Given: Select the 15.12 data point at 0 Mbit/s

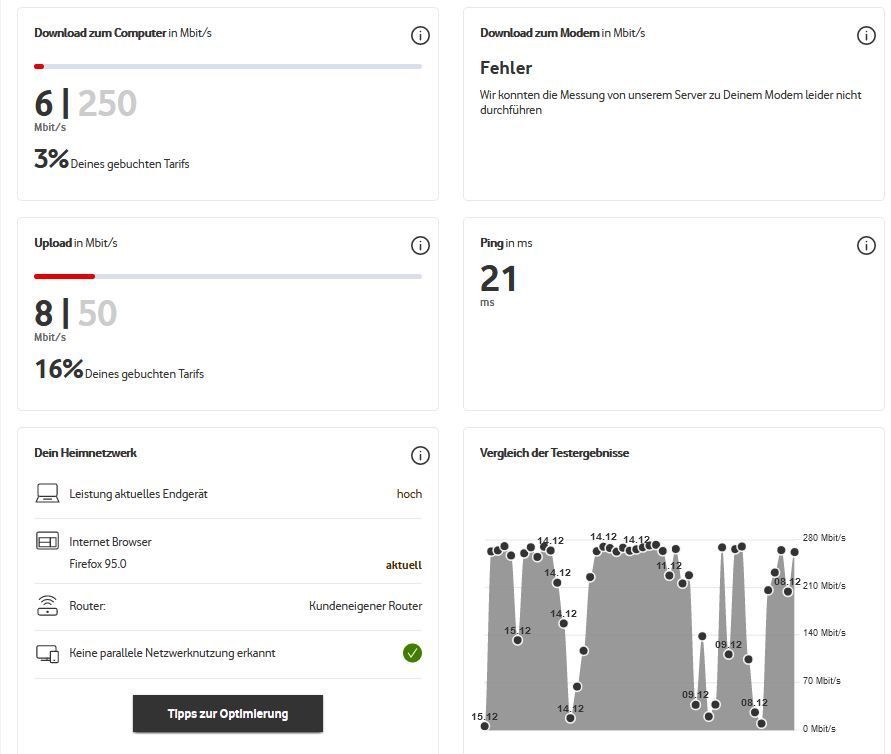Looking at the screenshot, I should pos(485,726).
